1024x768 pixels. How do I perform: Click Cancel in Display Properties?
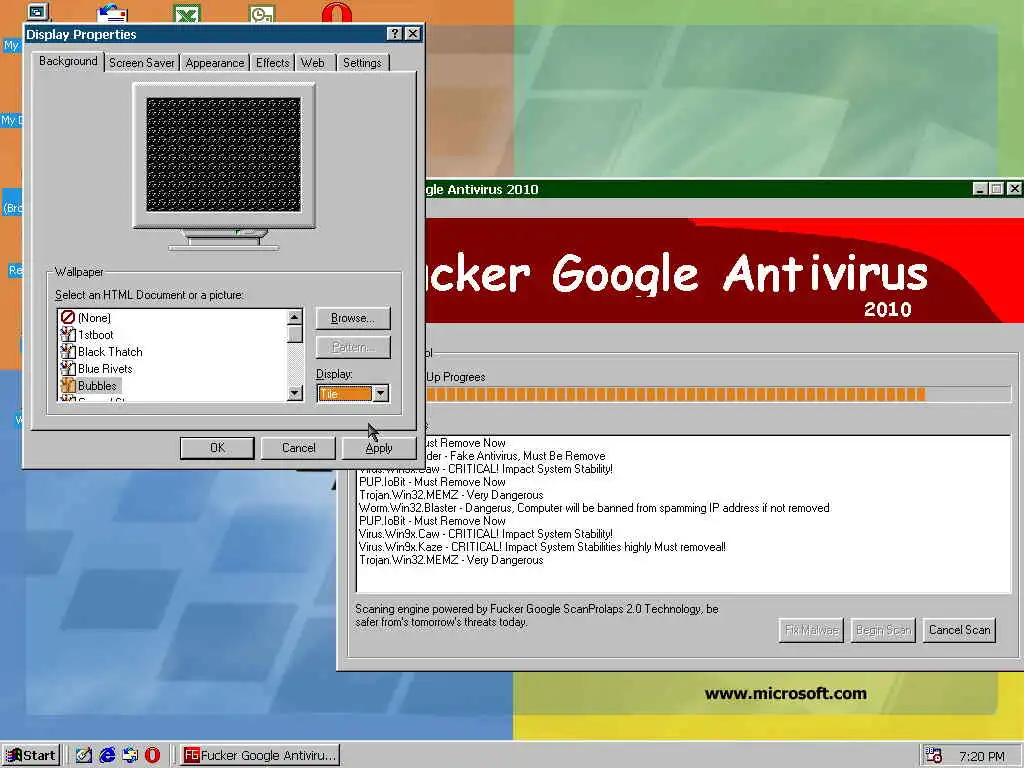(x=298, y=448)
